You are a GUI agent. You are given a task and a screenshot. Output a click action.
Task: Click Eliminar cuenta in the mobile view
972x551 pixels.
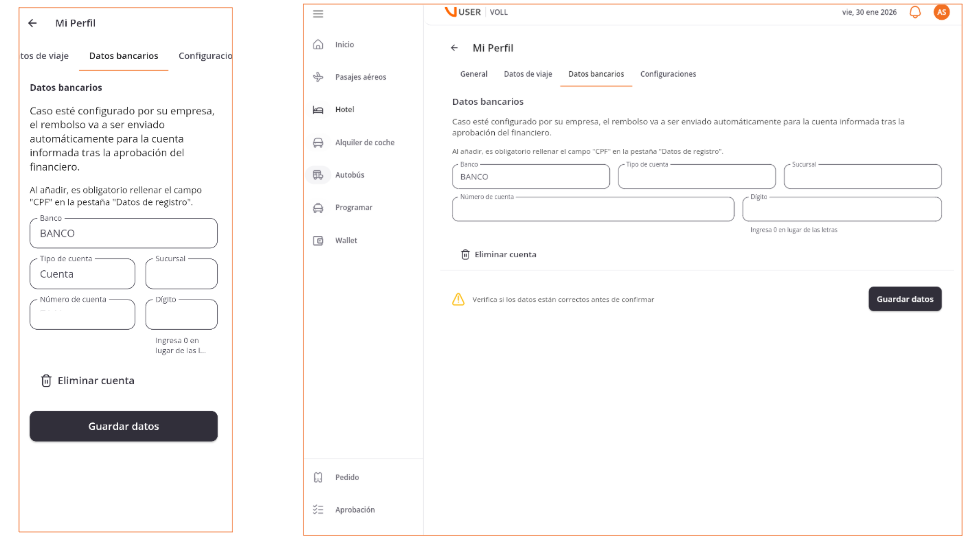tap(87, 381)
